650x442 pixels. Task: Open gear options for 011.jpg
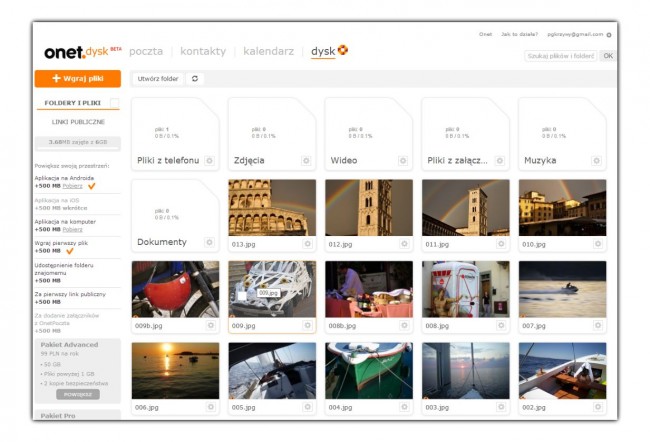(501, 244)
